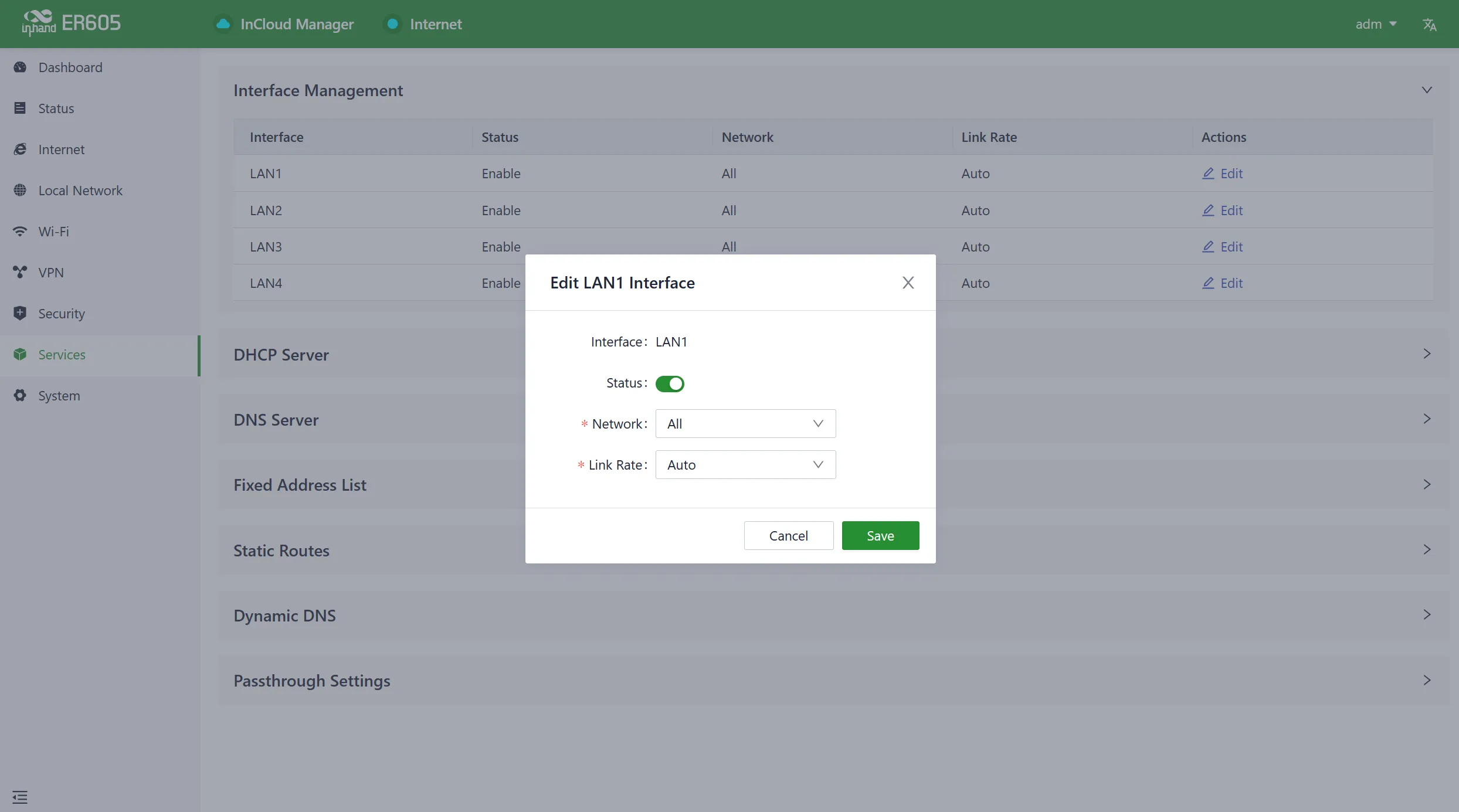
Task: Go to the Local Network menu item
Action: 100,191
